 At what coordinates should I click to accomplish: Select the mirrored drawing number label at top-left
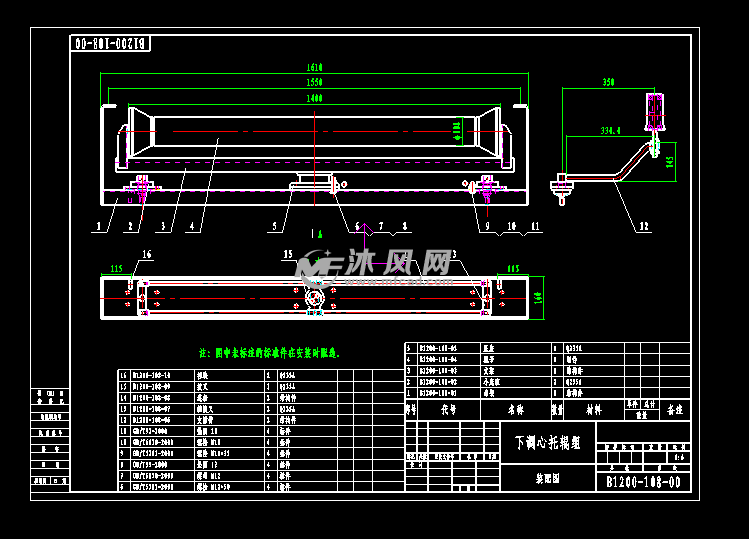click(111, 44)
